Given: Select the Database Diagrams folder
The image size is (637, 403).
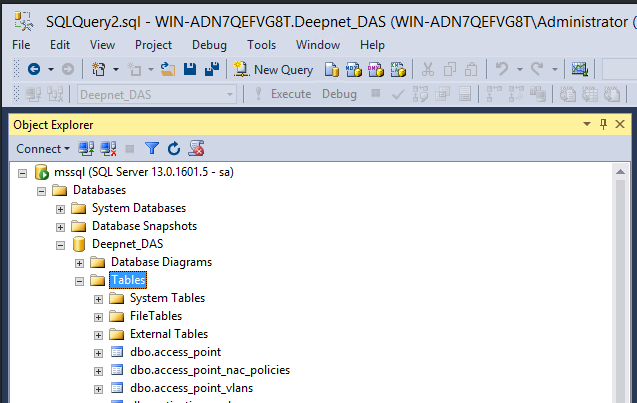Looking at the screenshot, I should pos(161,262).
